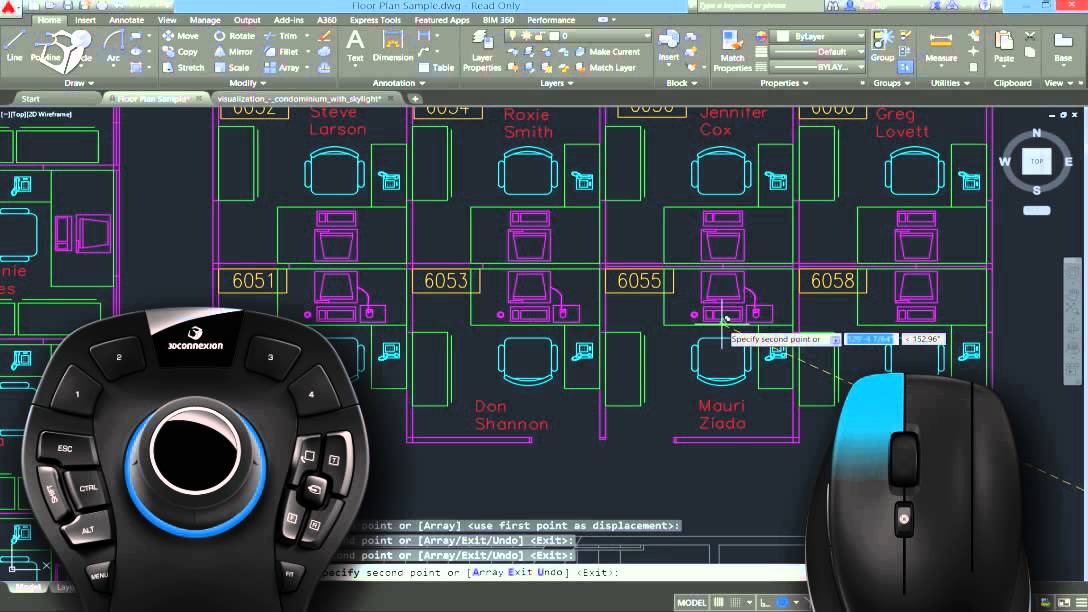
Task: Open the Insert ribbon tab
Action: (85, 20)
